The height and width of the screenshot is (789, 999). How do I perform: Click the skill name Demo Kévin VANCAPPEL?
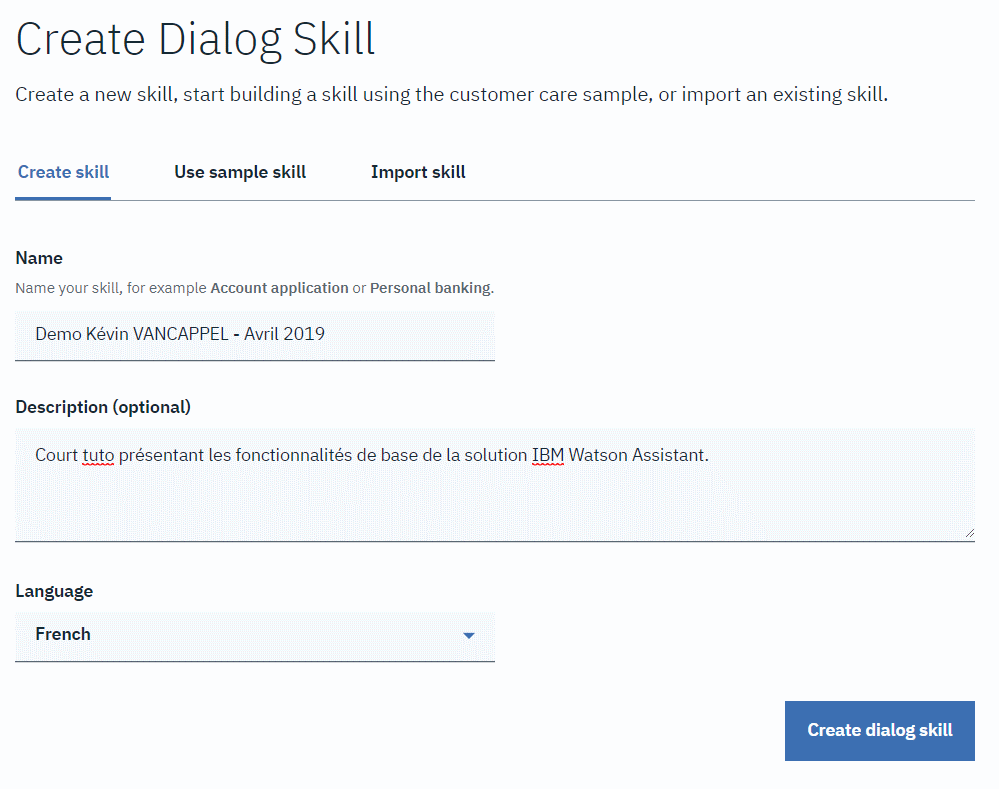point(179,334)
